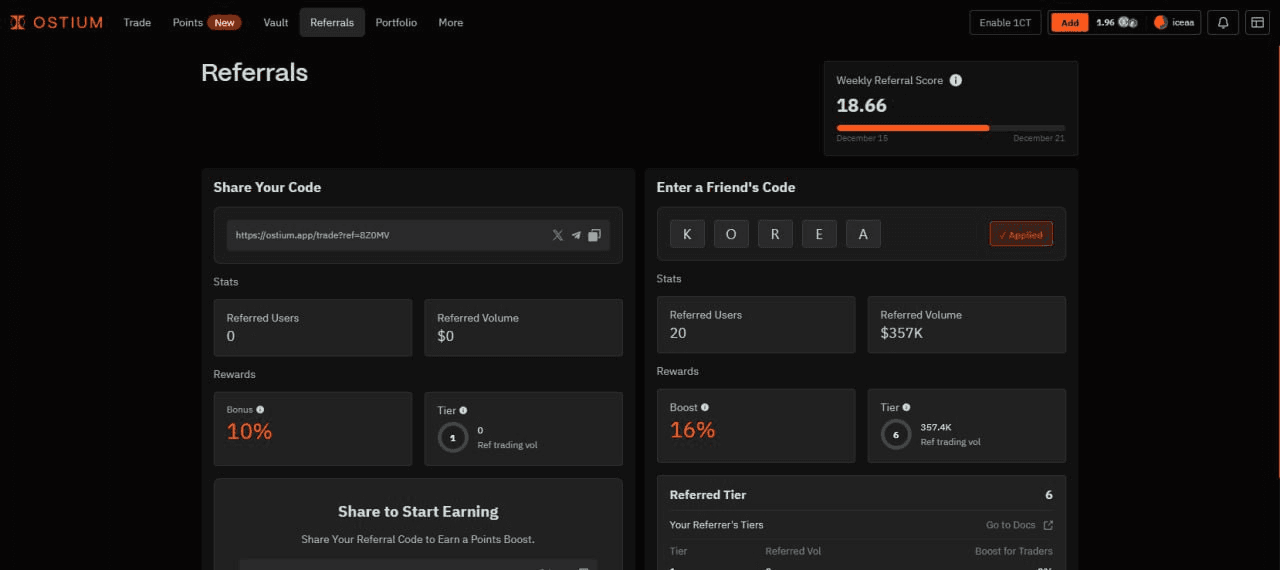Image resolution: width=1280 pixels, height=570 pixels.
Task: Click the Weekly Referral Score info icon
Action: (955, 80)
